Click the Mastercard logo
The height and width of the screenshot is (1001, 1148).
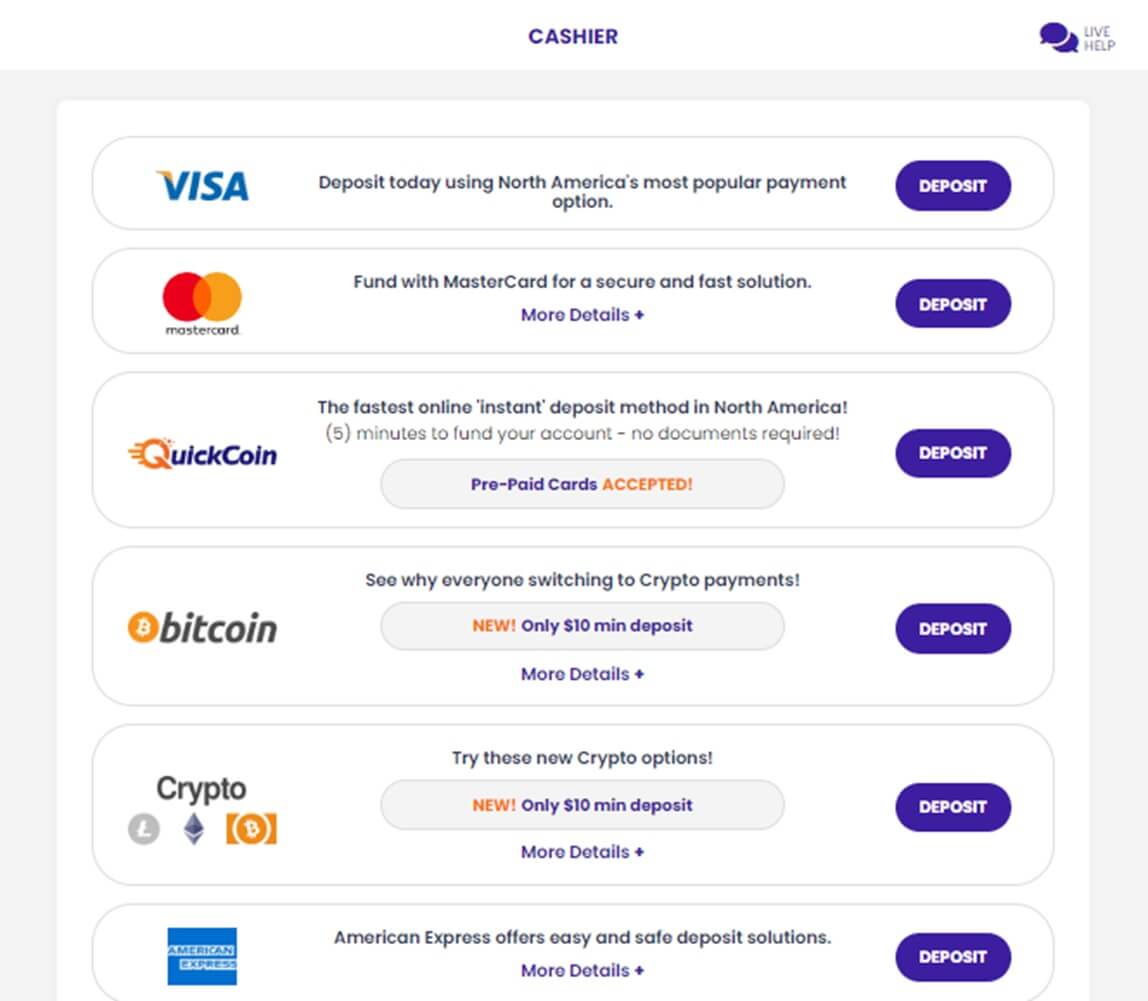click(x=202, y=303)
